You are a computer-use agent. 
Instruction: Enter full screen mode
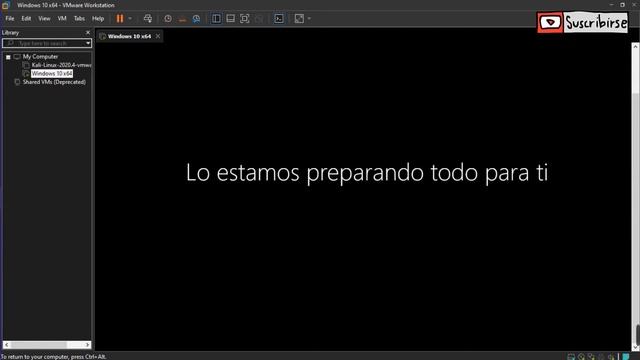pyautogui.click(x=244, y=18)
